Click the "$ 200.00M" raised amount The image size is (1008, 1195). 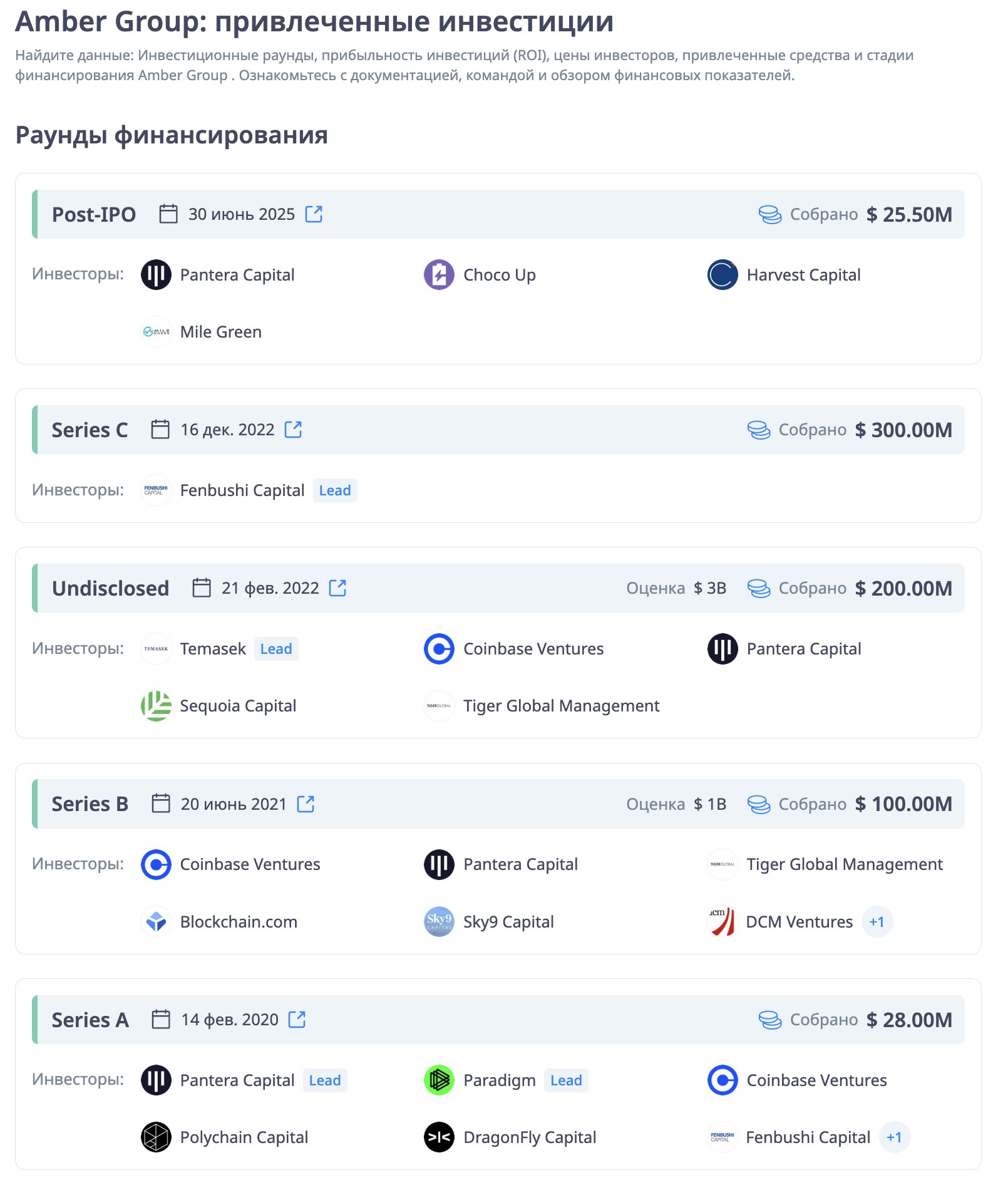pos(903,588)
